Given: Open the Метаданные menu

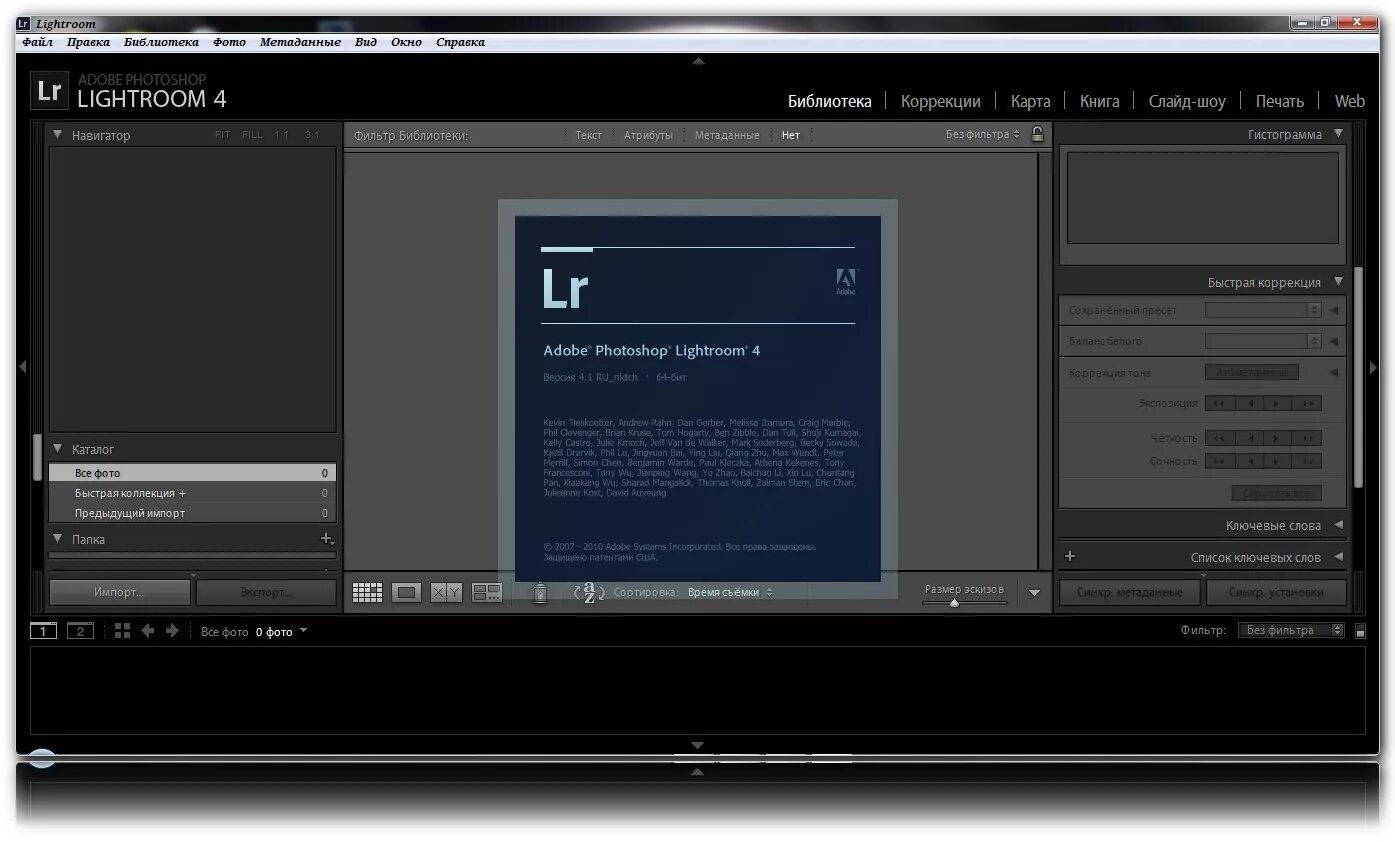Looking at the screenshot, I should (x=300, y=42).
